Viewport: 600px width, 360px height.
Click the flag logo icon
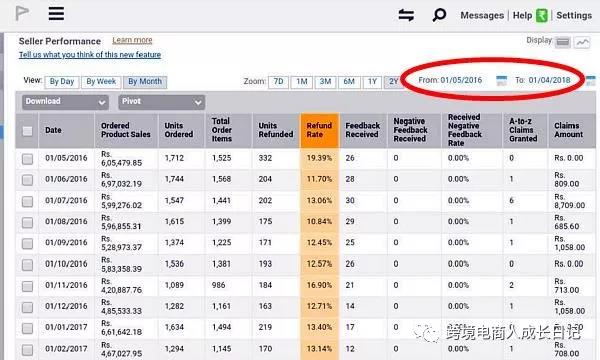[21, 13]
